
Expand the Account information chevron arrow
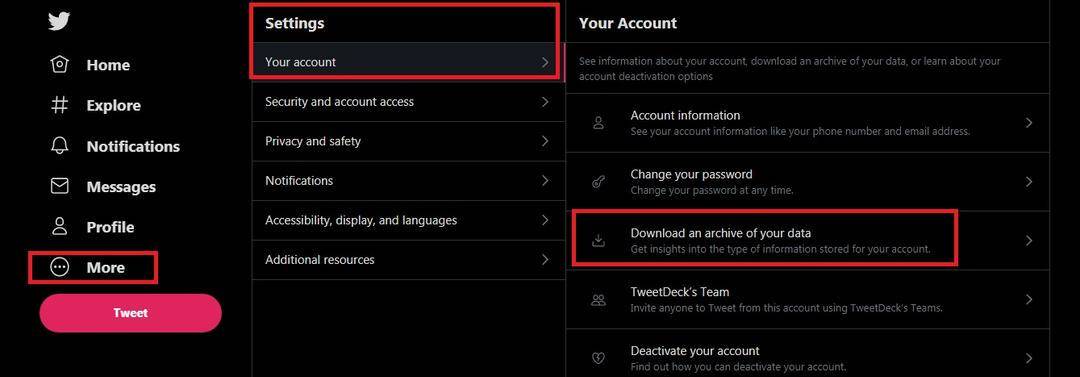[1029, 123]
